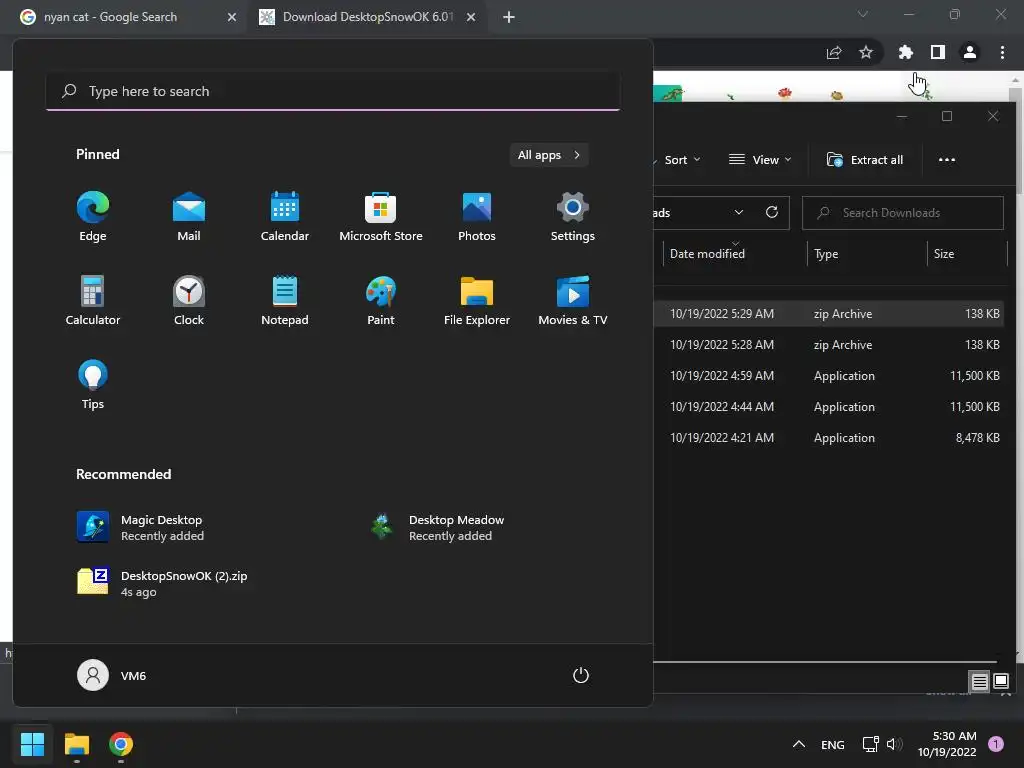Open the clock and date 5:30 AM

pos(946,744)
